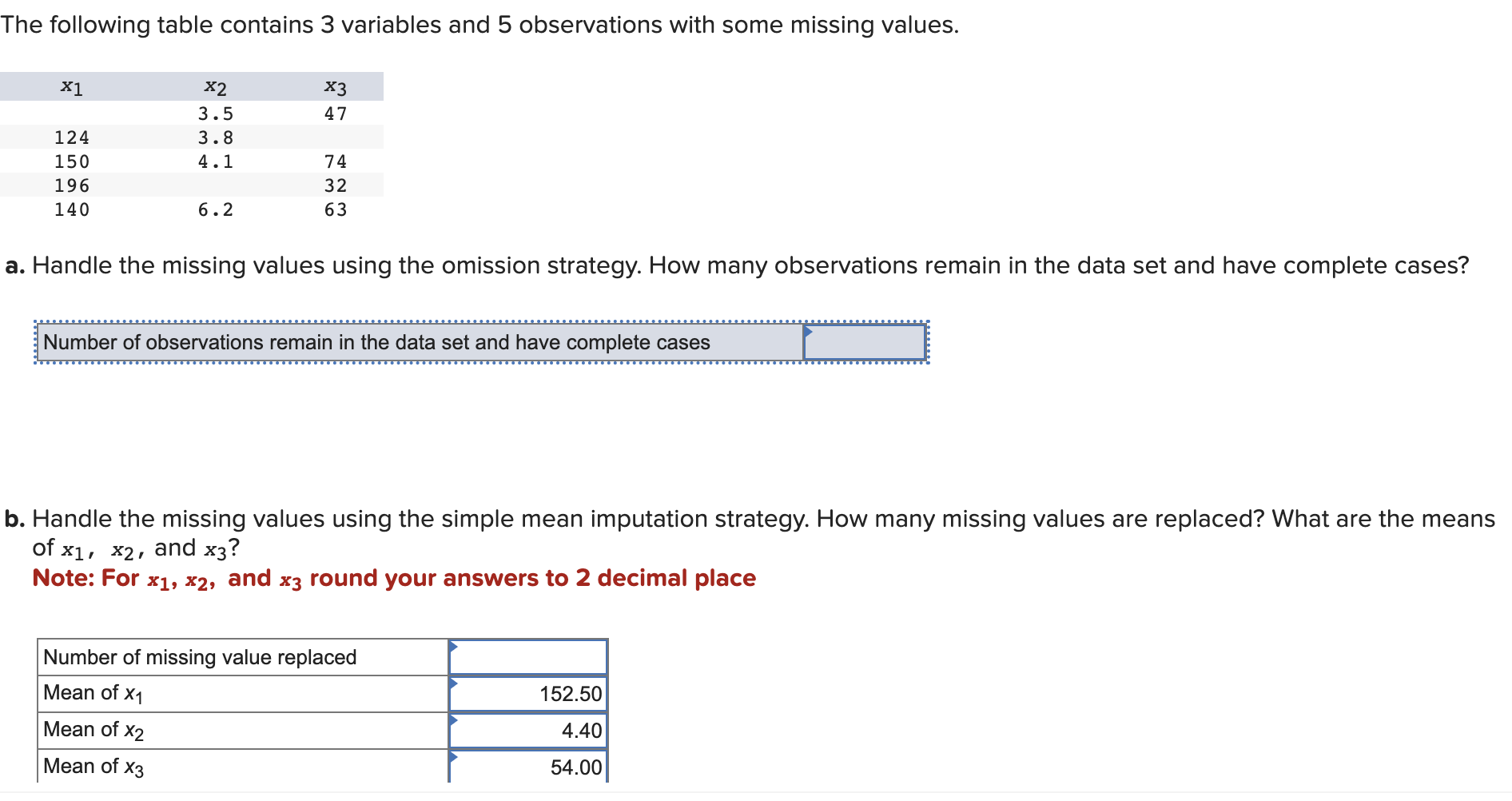The height and width of the screenshot is (801, 1512).
Task: Select the row labeled Mean of x3
Action: [93, 766]
